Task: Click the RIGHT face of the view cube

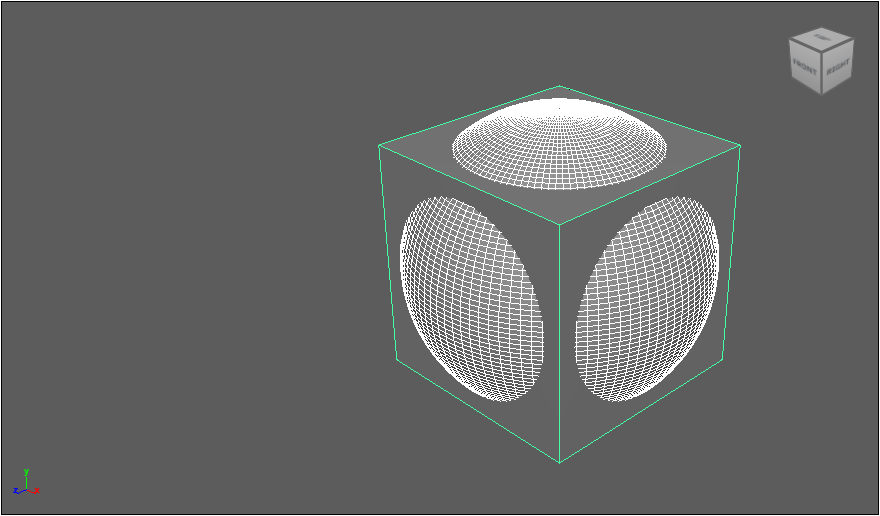Action: 838,68
